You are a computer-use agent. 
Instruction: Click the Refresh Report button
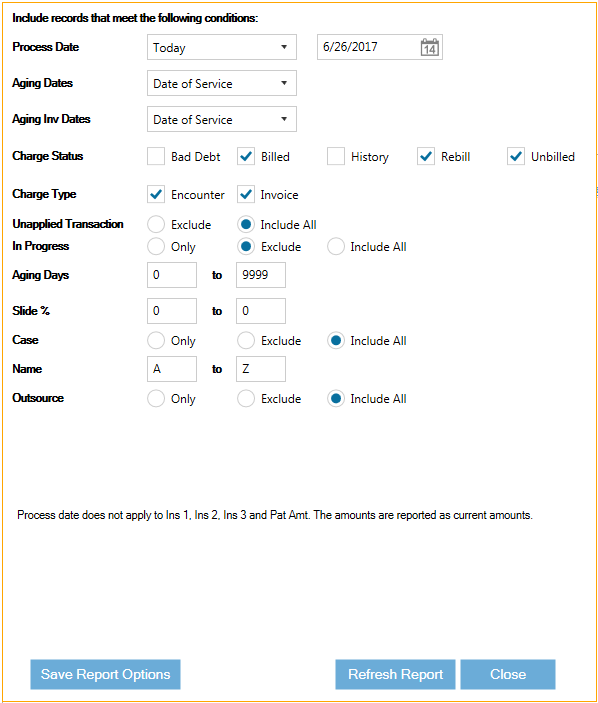click(x=395, y=674)
